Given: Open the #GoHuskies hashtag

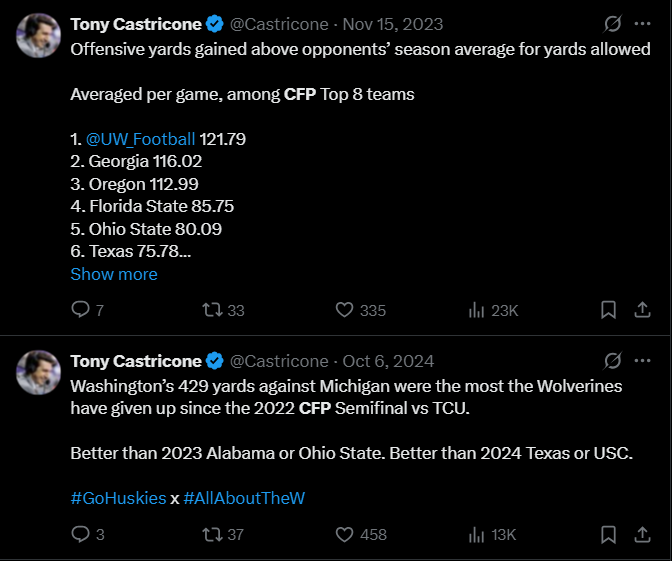Looking at the screenshot, I should [x=118, y=498].
